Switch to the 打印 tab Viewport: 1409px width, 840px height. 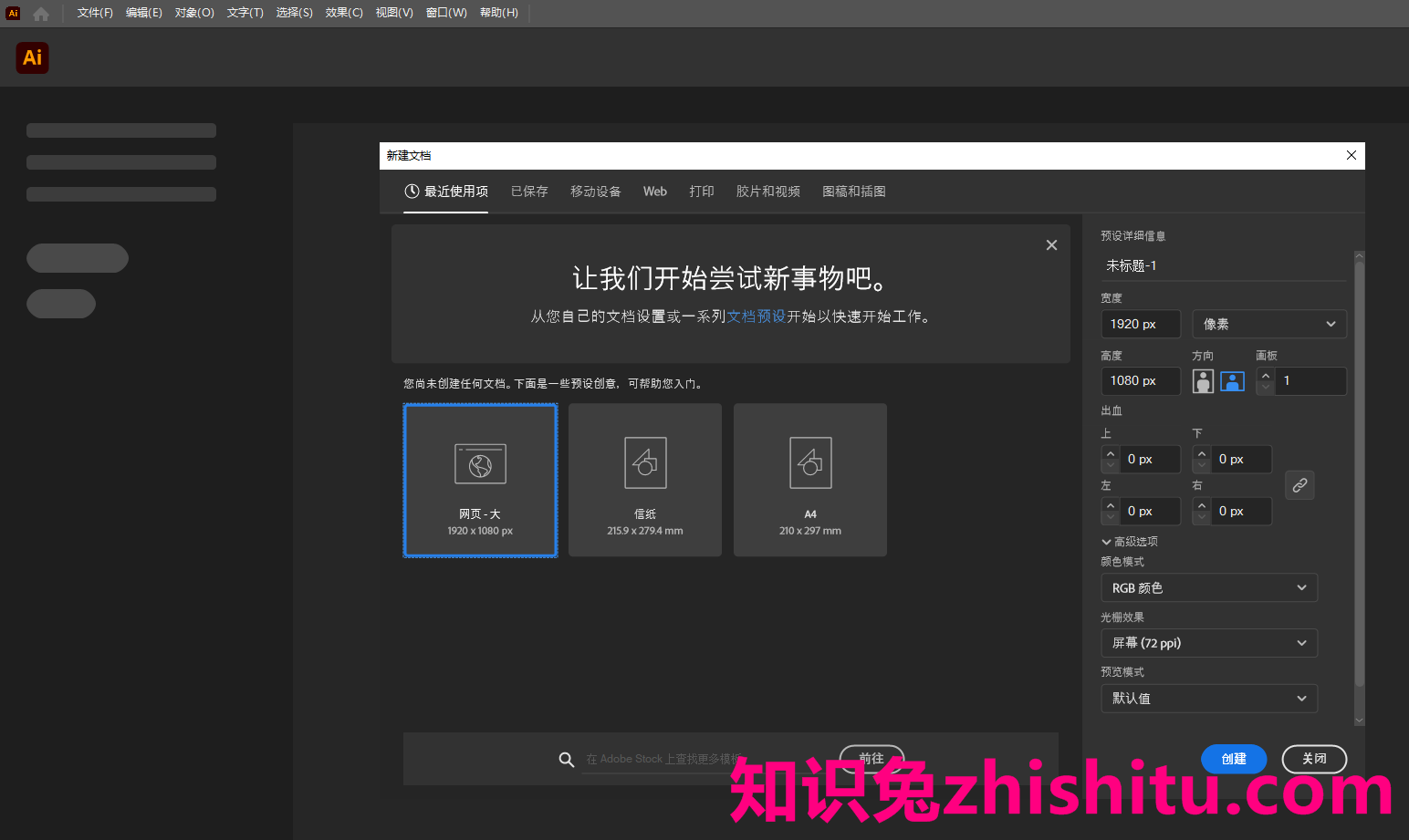click(702, 192)
